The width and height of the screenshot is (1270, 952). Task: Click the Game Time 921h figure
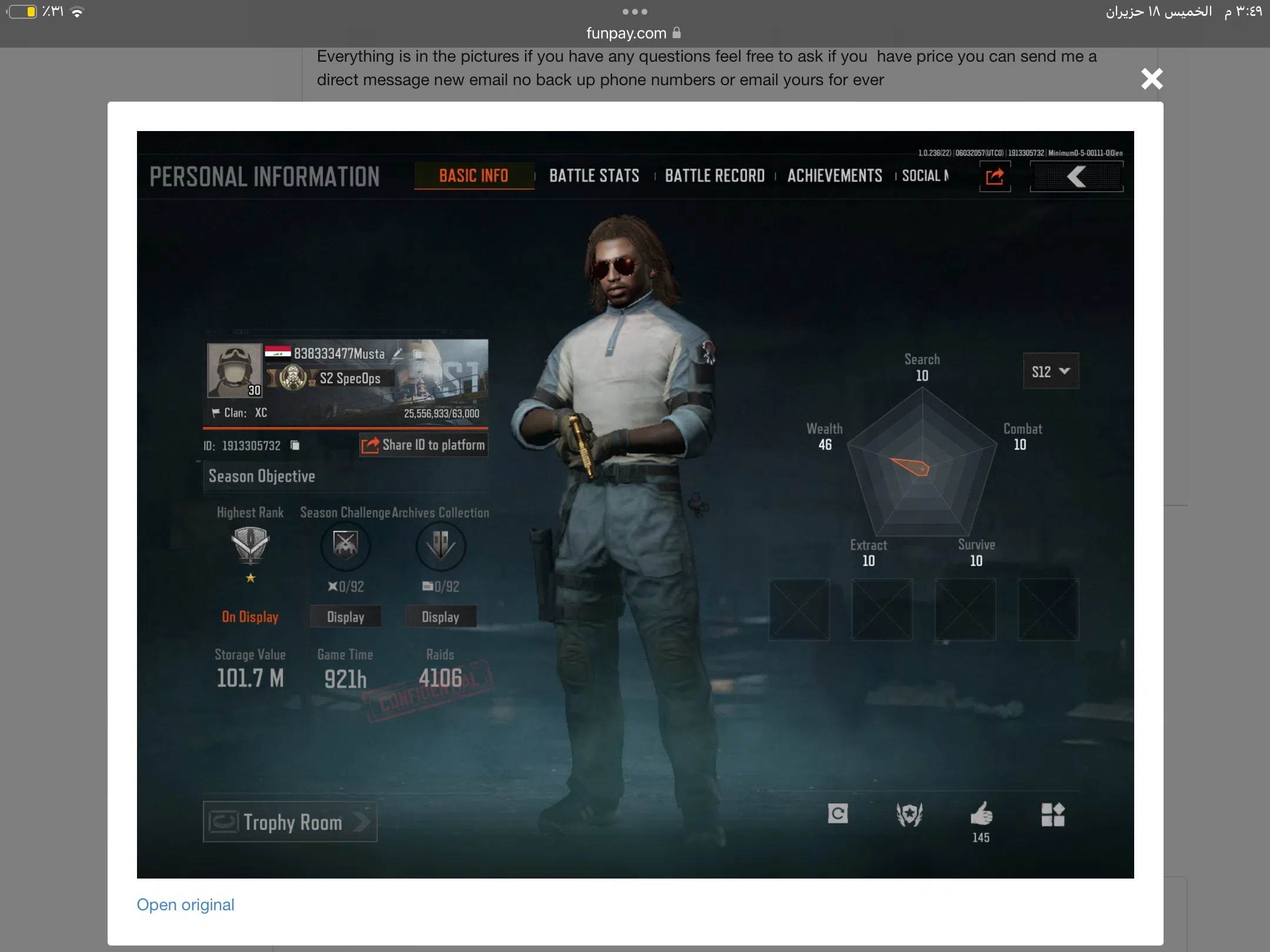345,679
